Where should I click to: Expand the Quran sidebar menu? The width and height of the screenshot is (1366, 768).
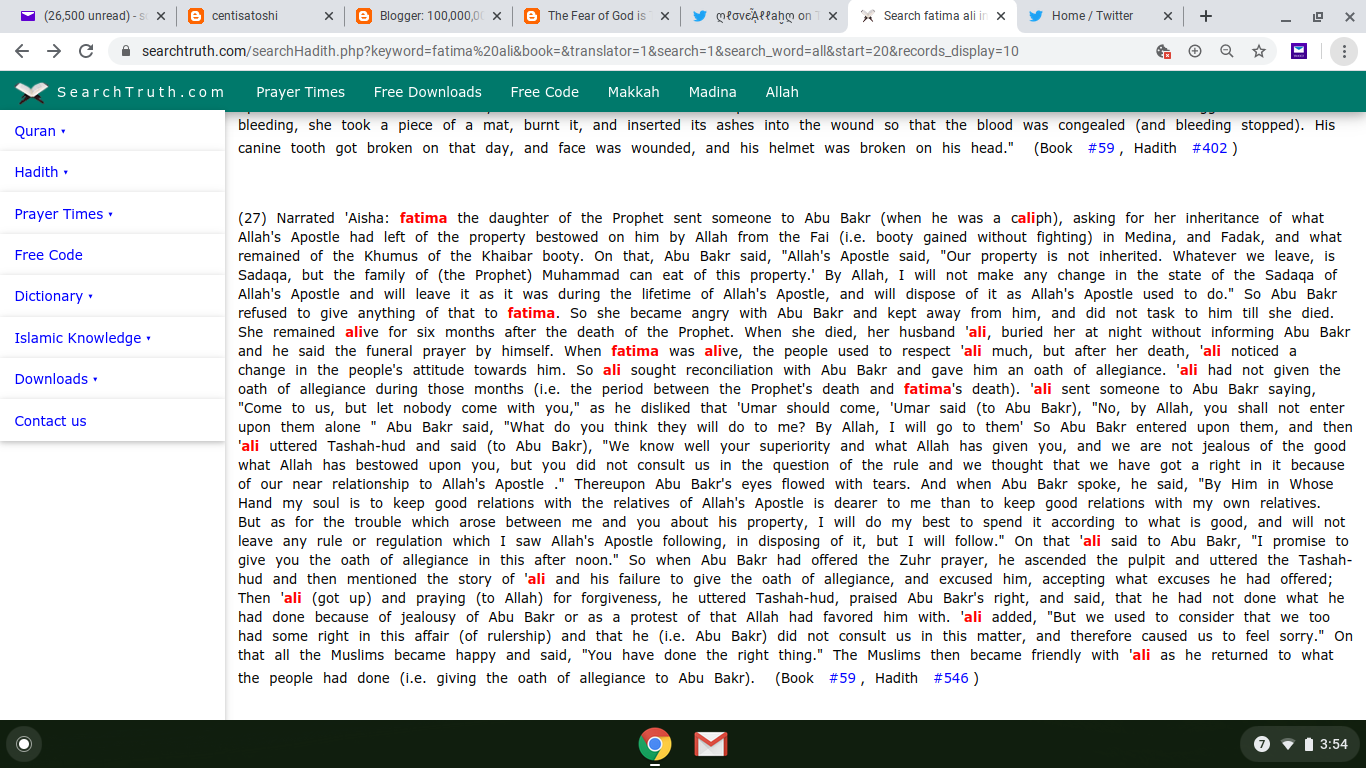[40, 131]
